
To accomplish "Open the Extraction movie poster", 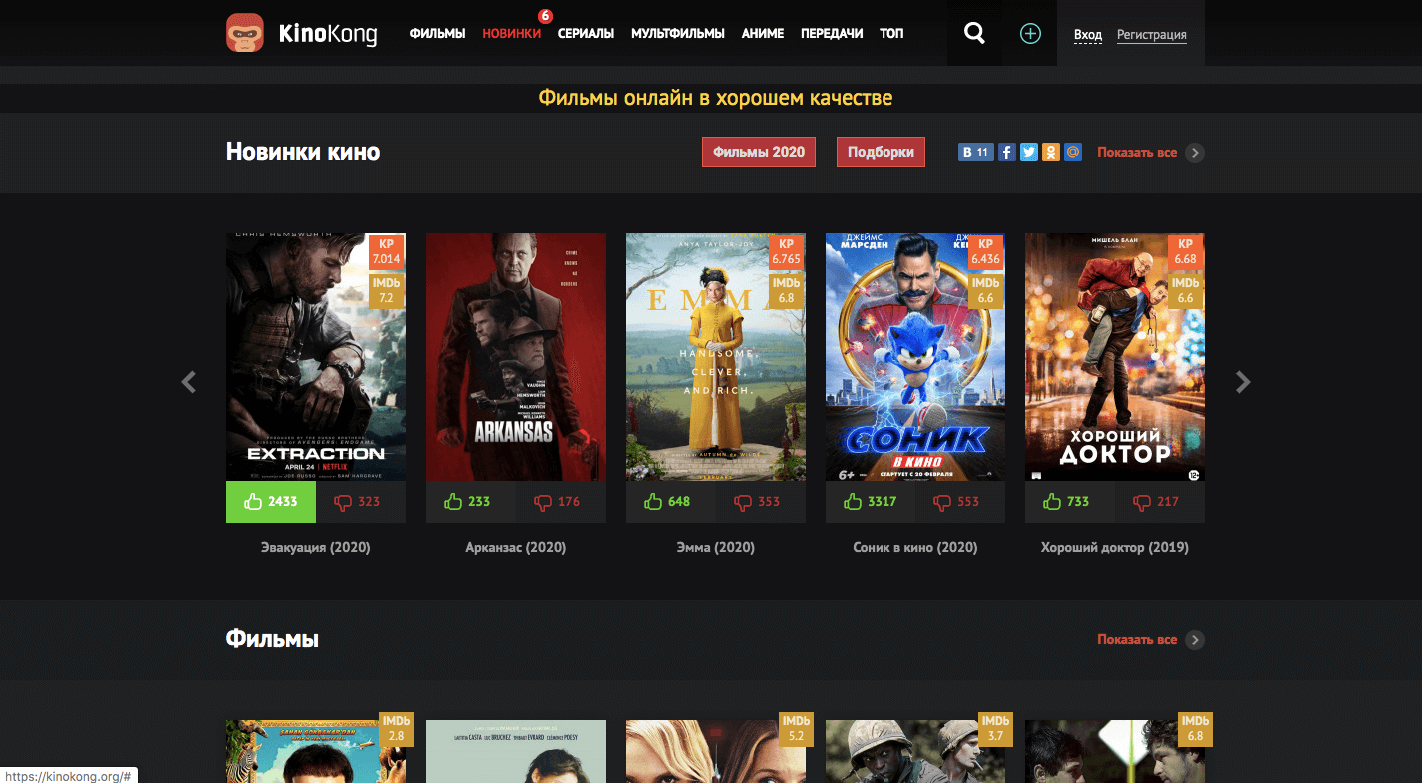I will click(316, 357).
